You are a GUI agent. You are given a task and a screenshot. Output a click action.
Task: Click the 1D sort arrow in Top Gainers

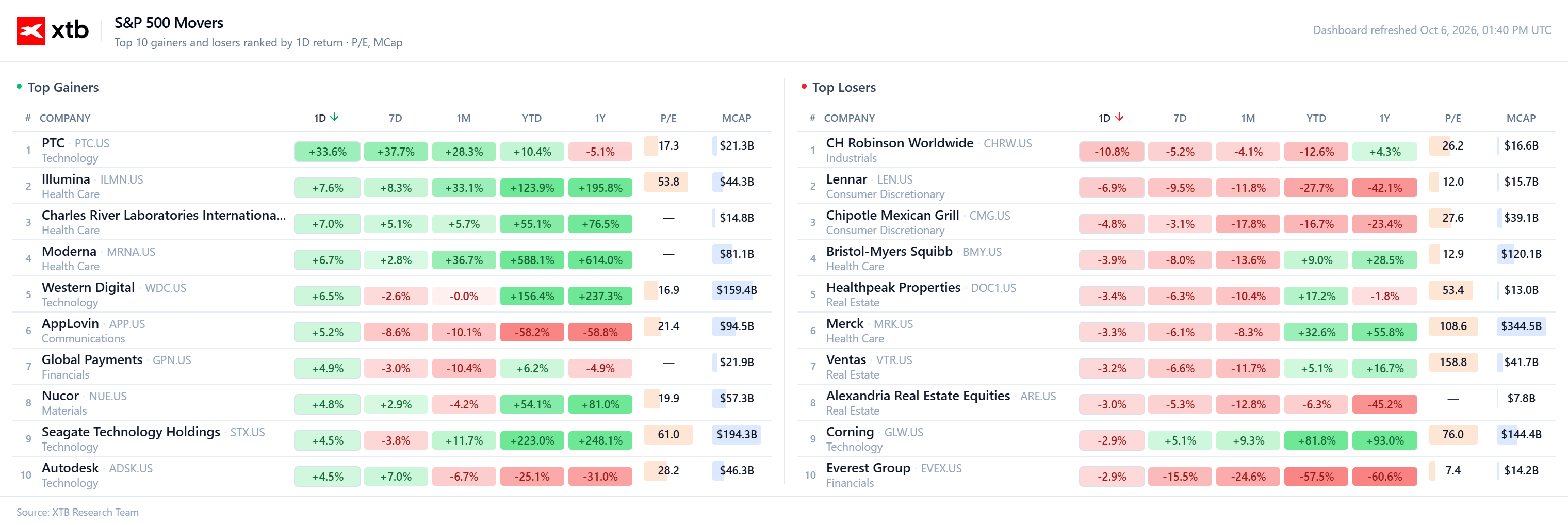(334, 118)
